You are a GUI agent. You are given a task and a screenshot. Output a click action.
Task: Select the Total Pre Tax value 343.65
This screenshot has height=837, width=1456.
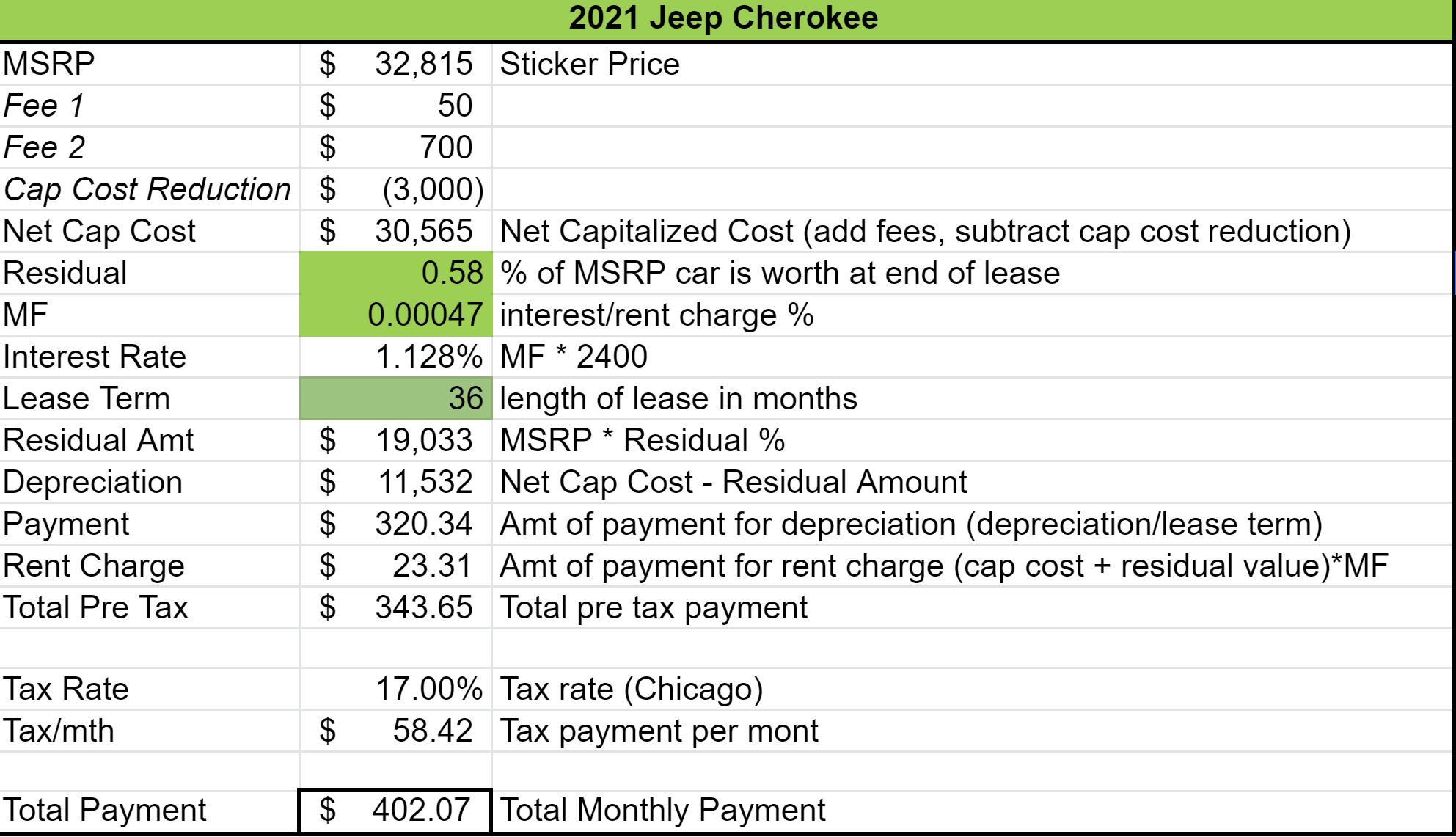click(x=396, y=607)
